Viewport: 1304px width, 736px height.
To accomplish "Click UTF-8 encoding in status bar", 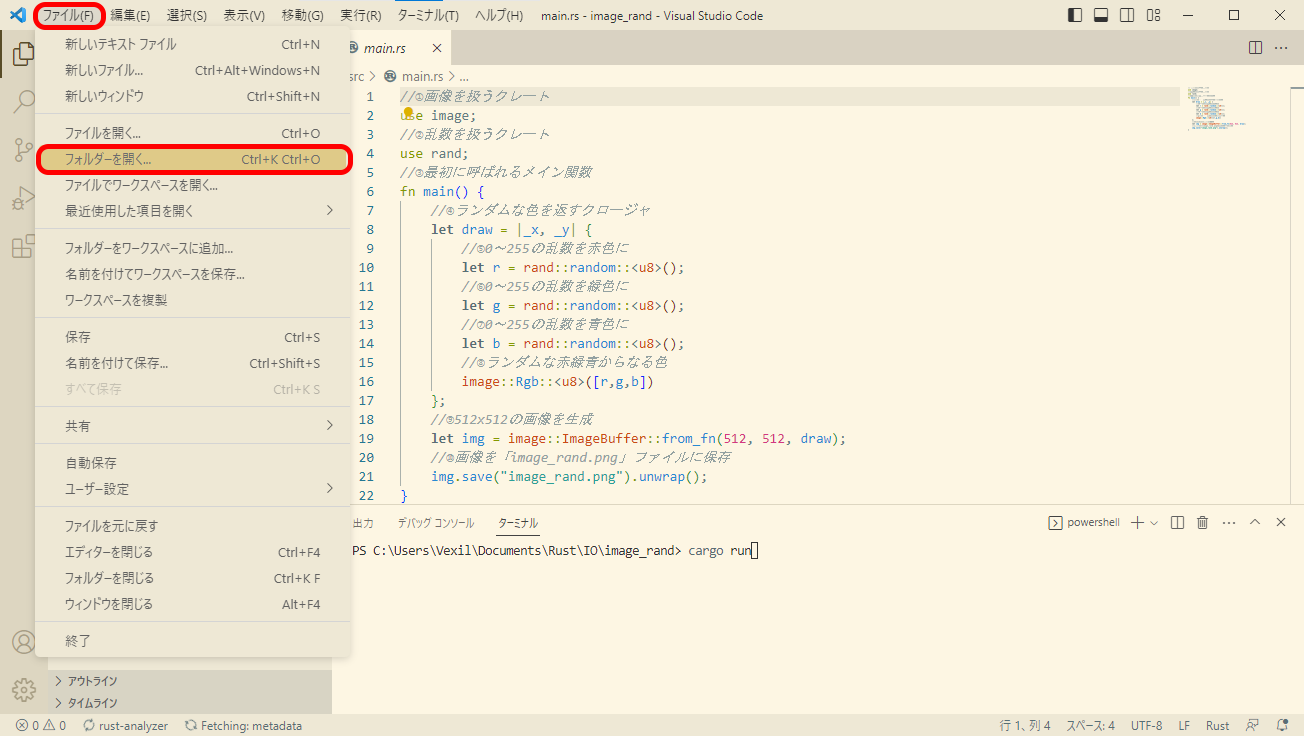I will [x=1146, y=726].
